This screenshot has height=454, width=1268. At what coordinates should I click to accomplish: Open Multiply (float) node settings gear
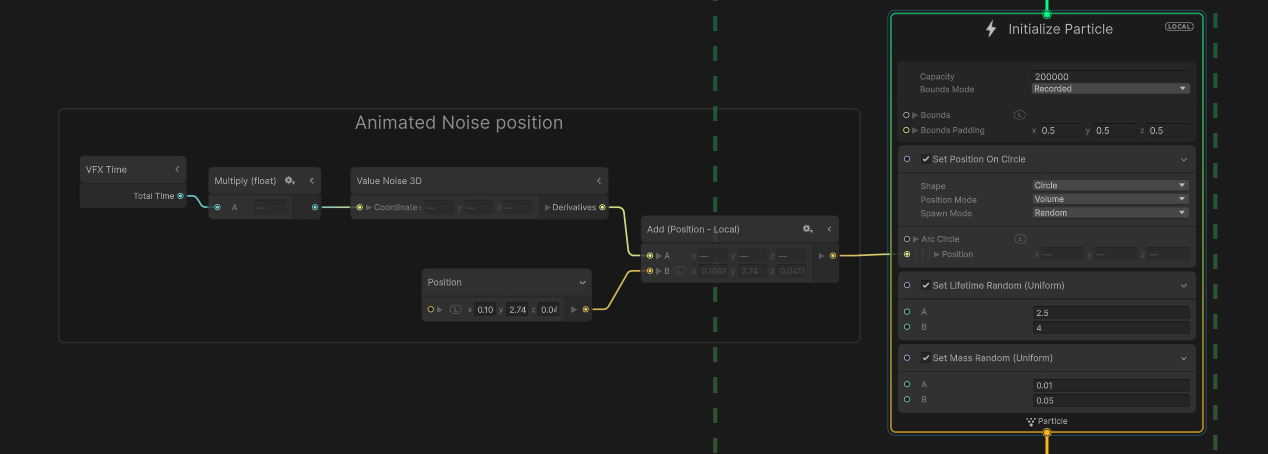click(x=289, y=181)
